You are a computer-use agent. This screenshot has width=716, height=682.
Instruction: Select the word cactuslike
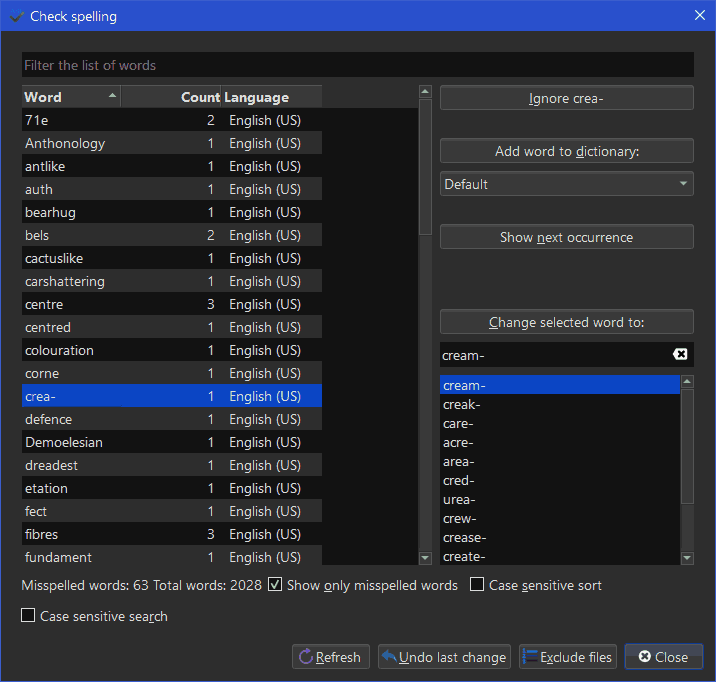point(172,258)
